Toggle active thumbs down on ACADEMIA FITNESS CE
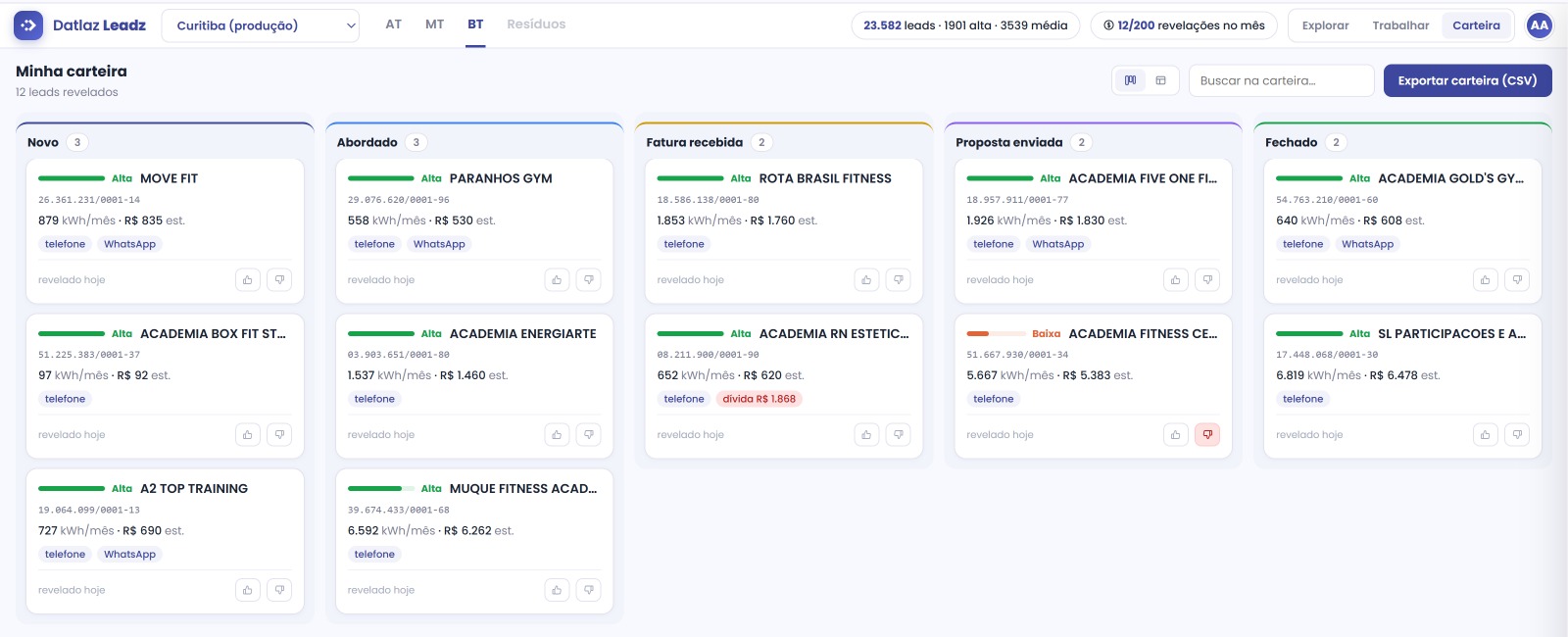Viewport: 1568px width, 637px height. coord(1207,435)
